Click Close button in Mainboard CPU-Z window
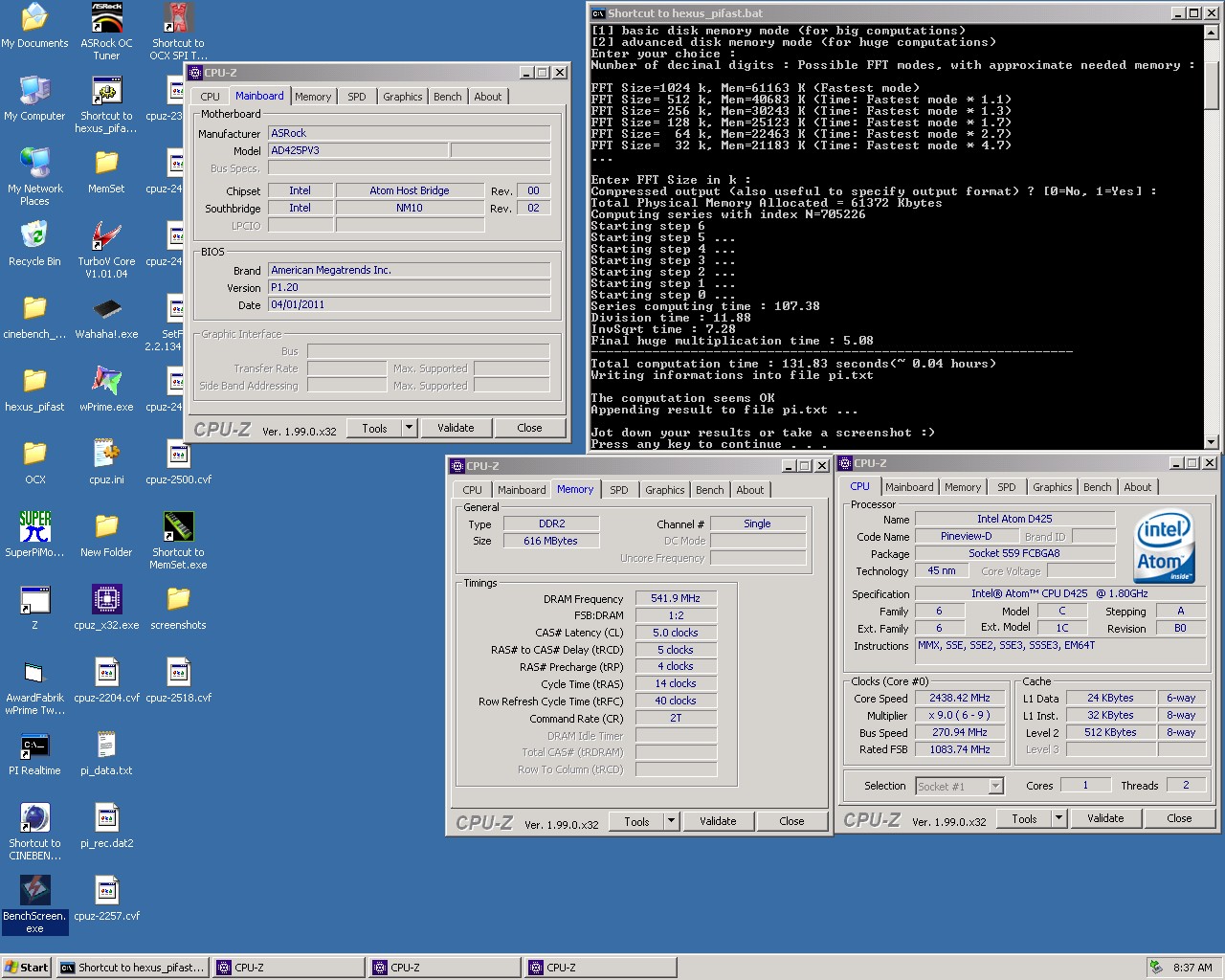 (529, 428)
